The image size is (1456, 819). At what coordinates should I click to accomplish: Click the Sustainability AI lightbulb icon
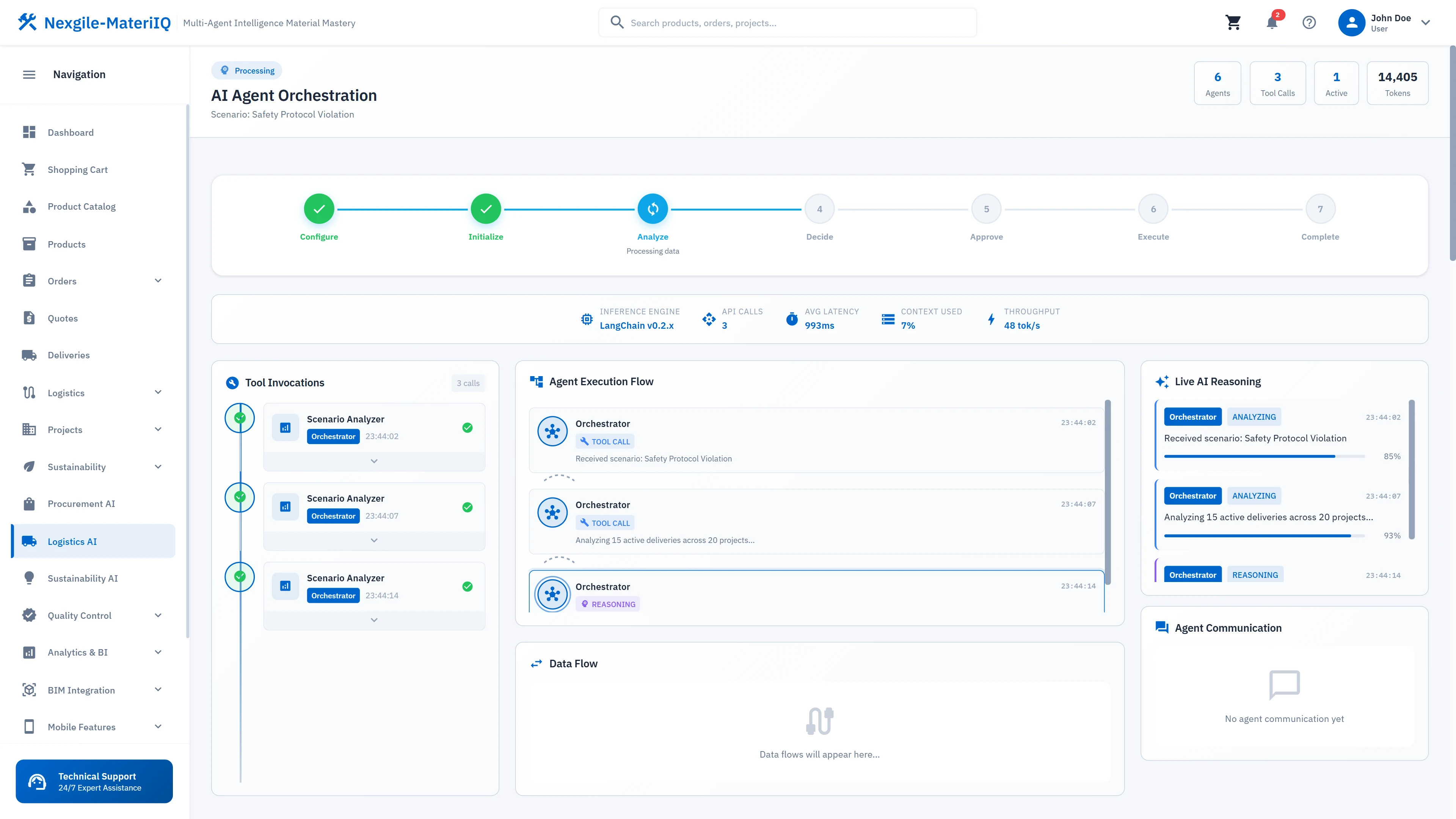coord(30,577)
